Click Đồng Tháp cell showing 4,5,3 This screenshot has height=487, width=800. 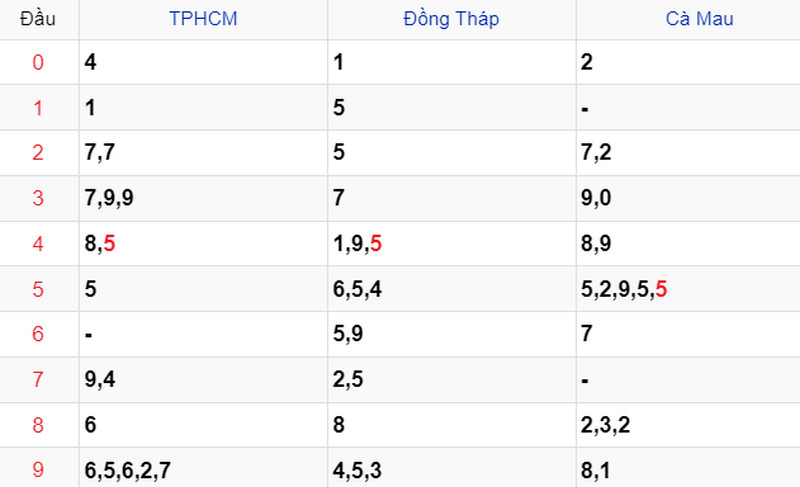(452, 470)
